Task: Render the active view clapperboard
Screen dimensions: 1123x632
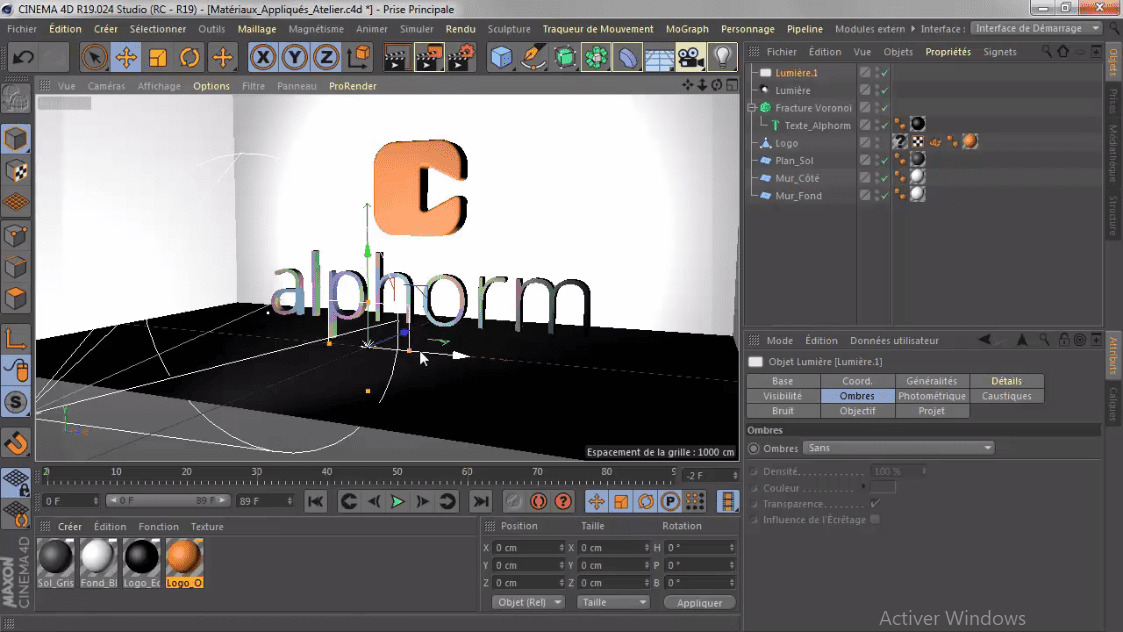Action: [395, 57]
